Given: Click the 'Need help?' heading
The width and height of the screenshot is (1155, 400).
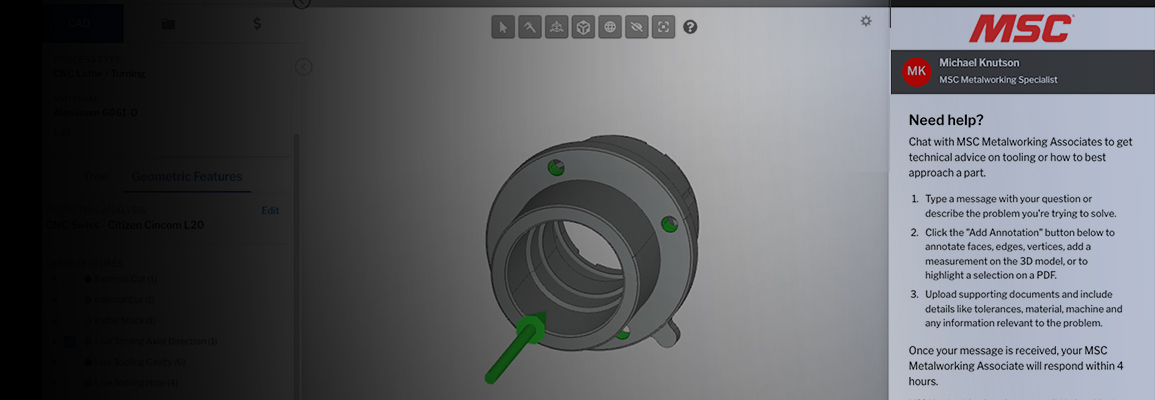Looking at the screenshot, I should tap(946, 120).
